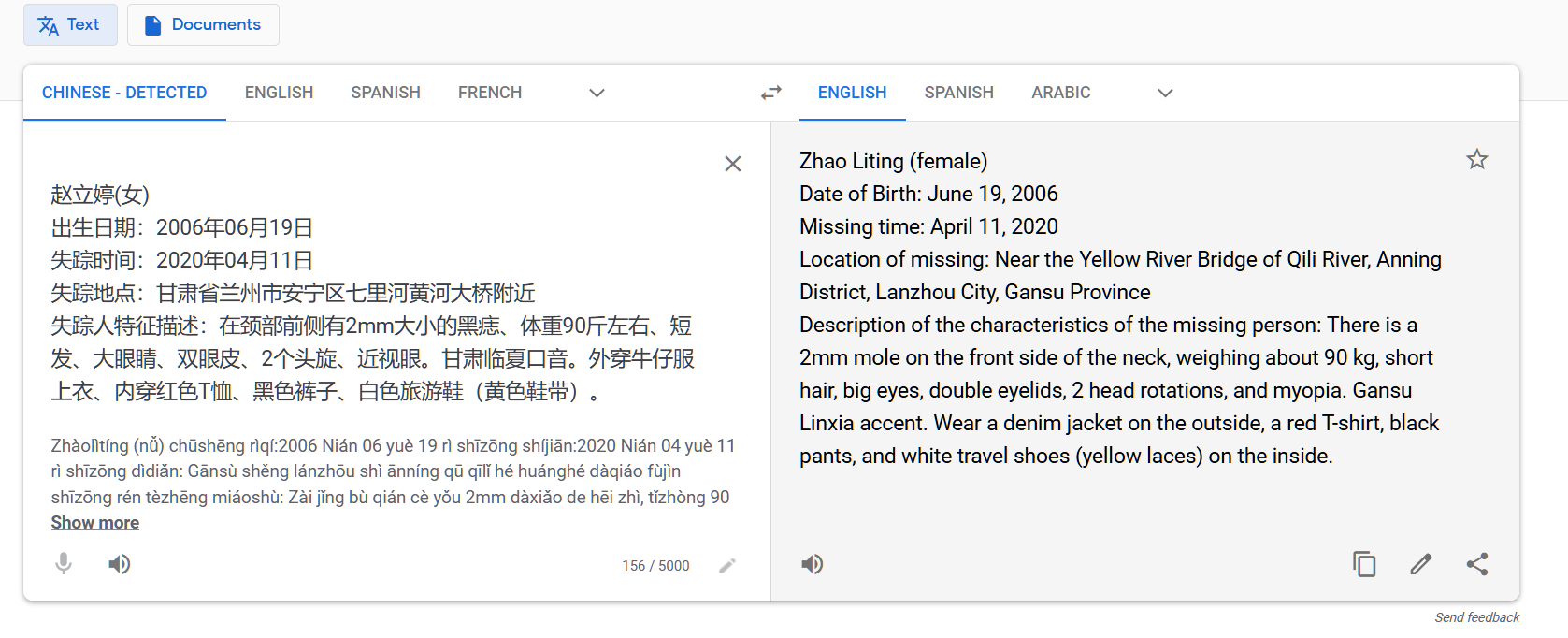The image size is (1568, 638).
Task: Share the translation
Action: point(1477,564)
